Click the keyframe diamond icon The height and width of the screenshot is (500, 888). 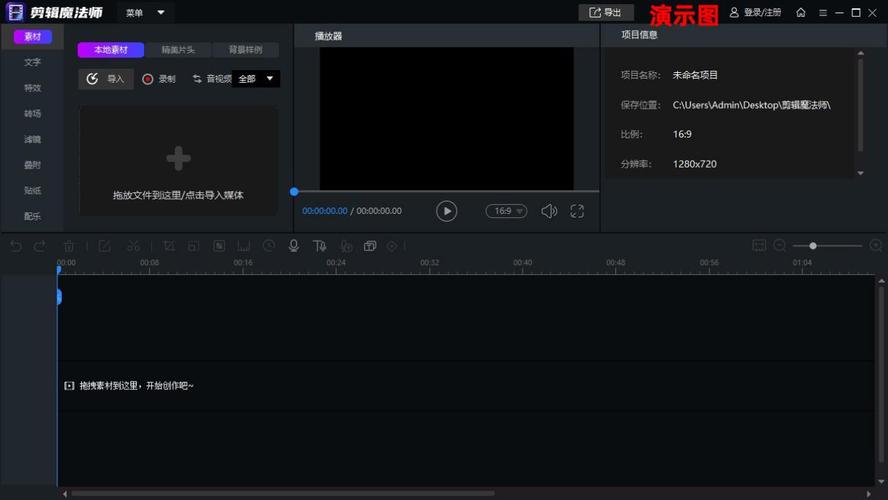click(392, 246)
